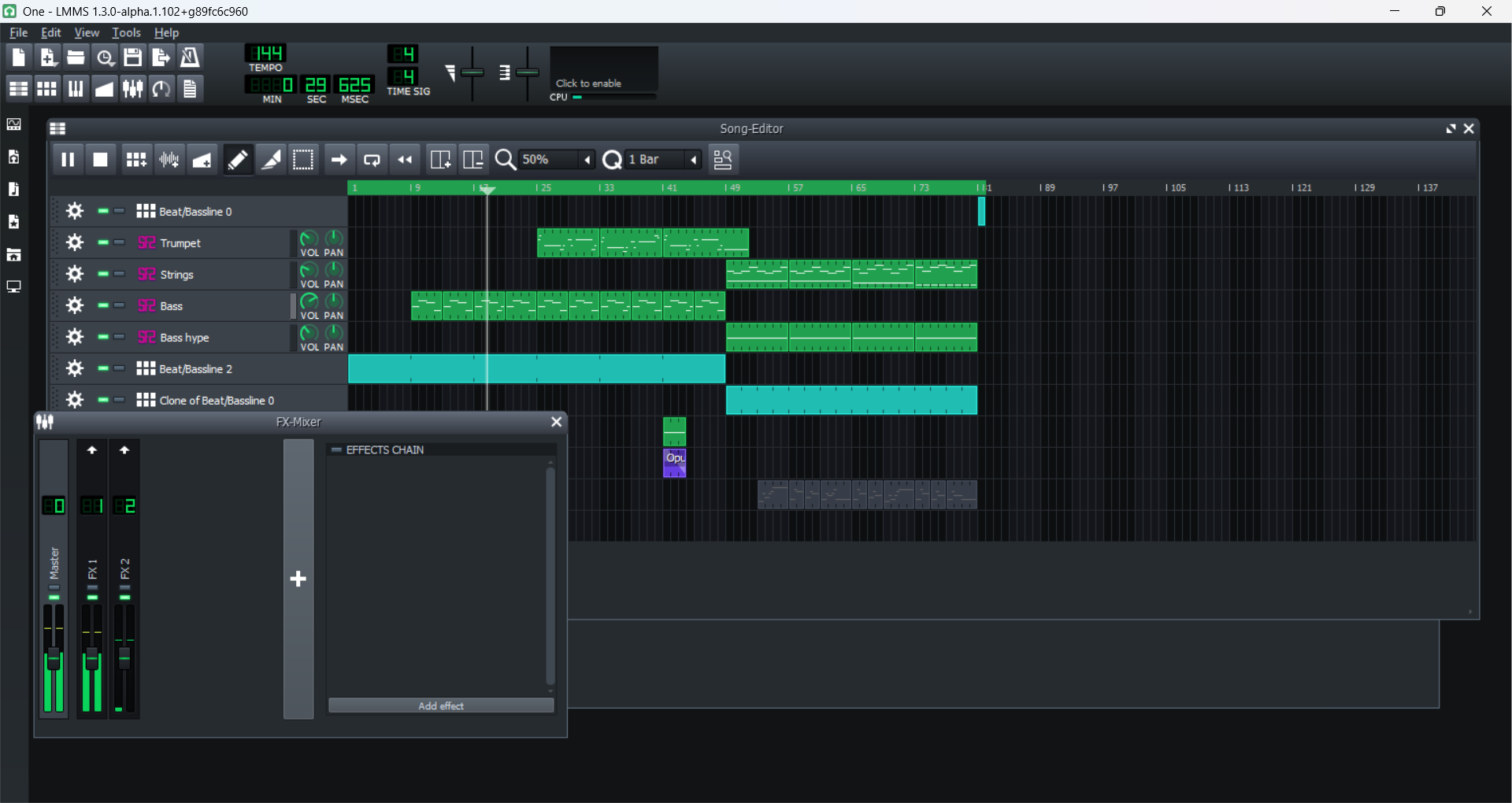Screen dimensions: 1512x803
Task: Open the Automation Editor from main toolbar
Action: (105, 88)
